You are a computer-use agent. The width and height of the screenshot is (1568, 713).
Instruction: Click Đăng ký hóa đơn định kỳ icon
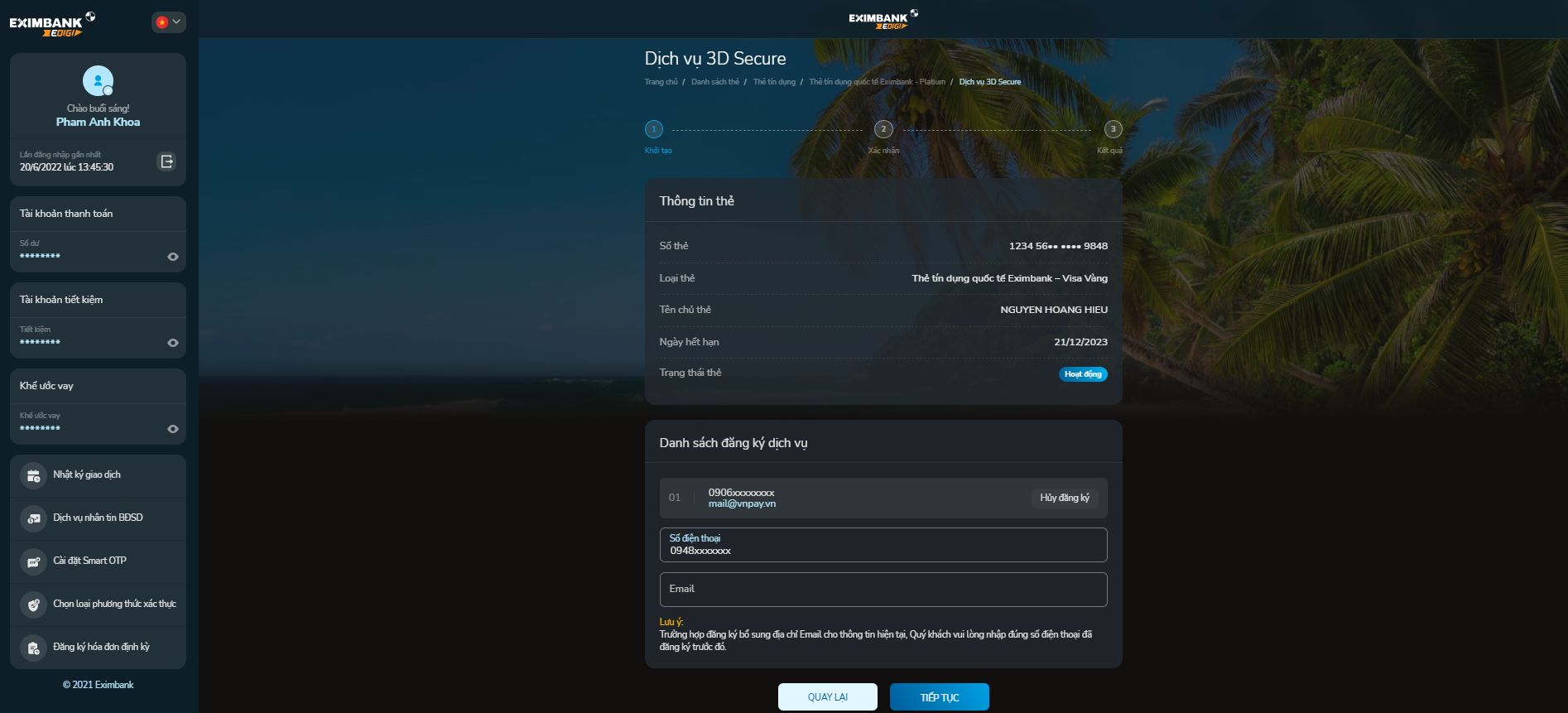pyautogui.click(x=33, y=648)
